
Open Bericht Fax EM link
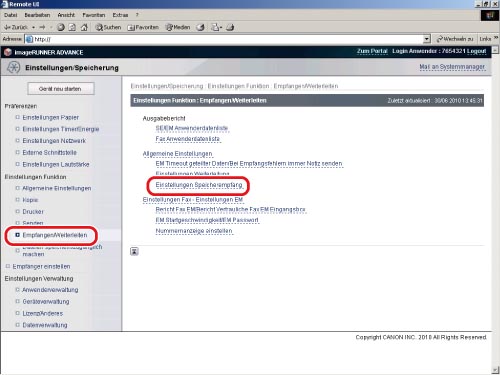pos(230,210)
